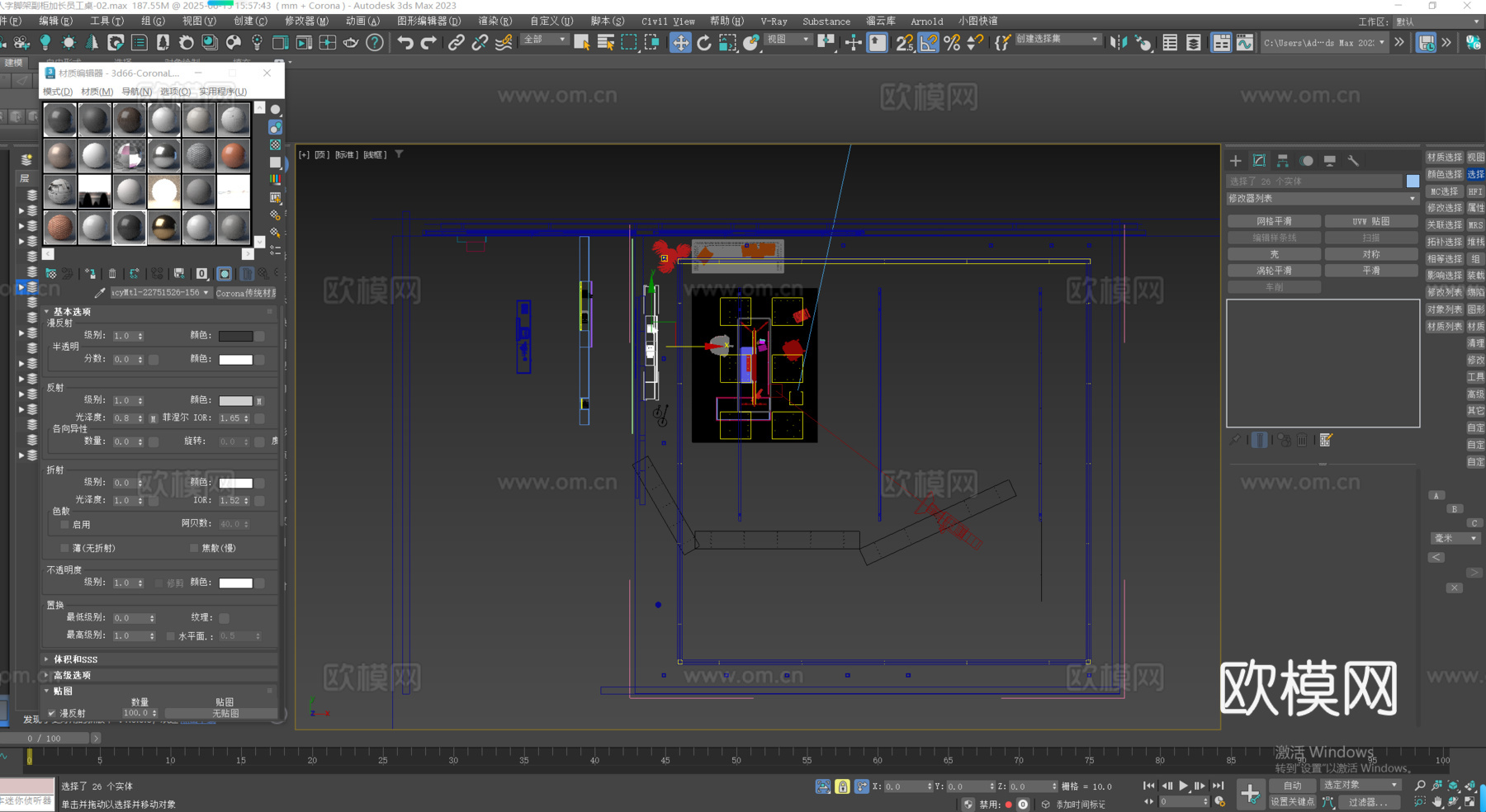This screenshot has width=1486, height=812.
Task: Open the Create tab plus icon in command panel
Action: coord(1235,161)
